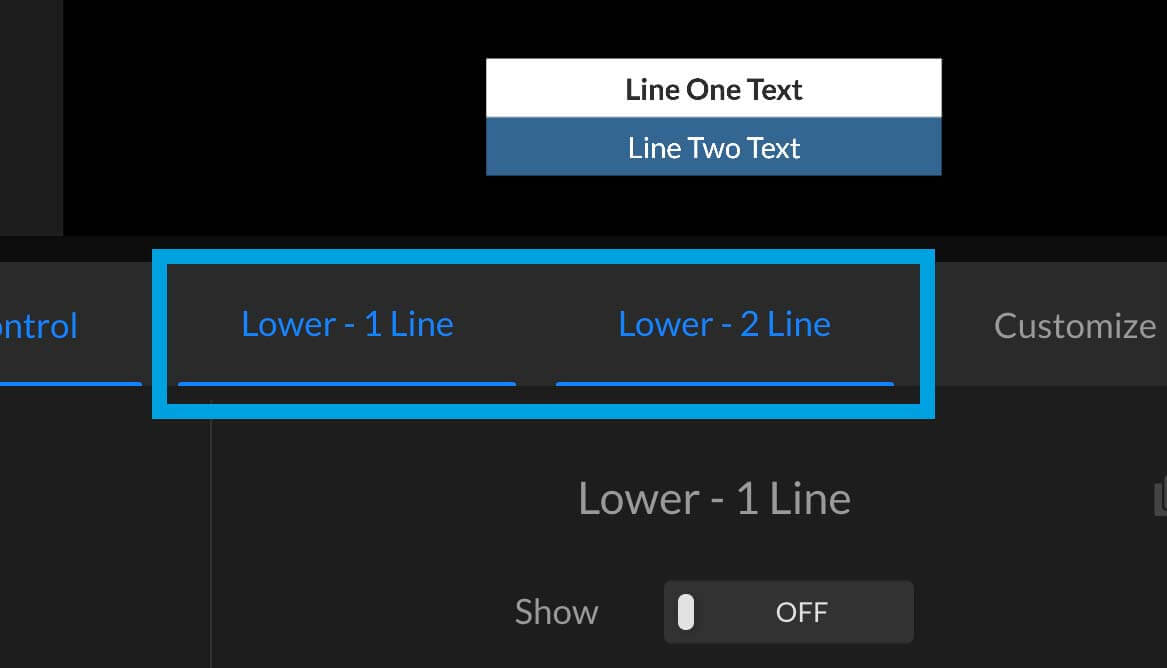Click the blue underline beneath Lower - 2 Line
The image size is (1167, 668).
(724, 384)
